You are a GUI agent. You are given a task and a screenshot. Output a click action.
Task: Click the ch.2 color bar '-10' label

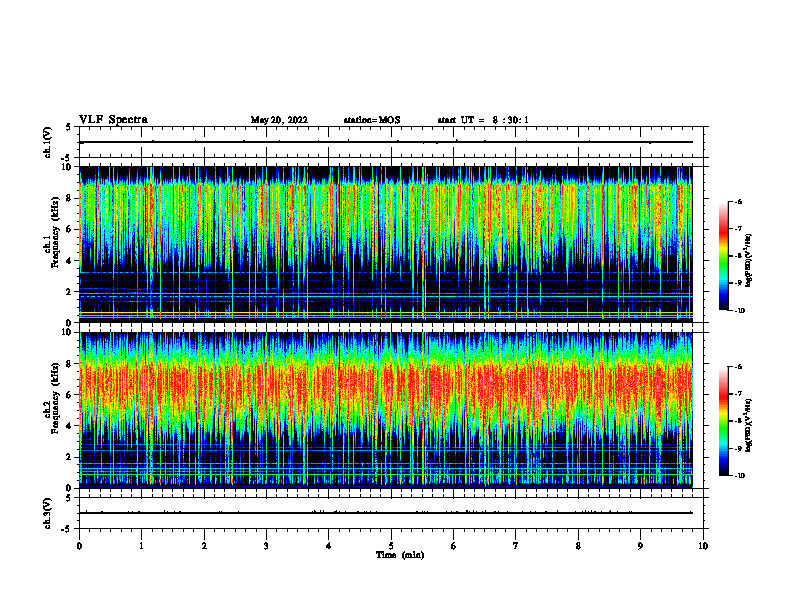pyautogui.click(x=740, y=476)
